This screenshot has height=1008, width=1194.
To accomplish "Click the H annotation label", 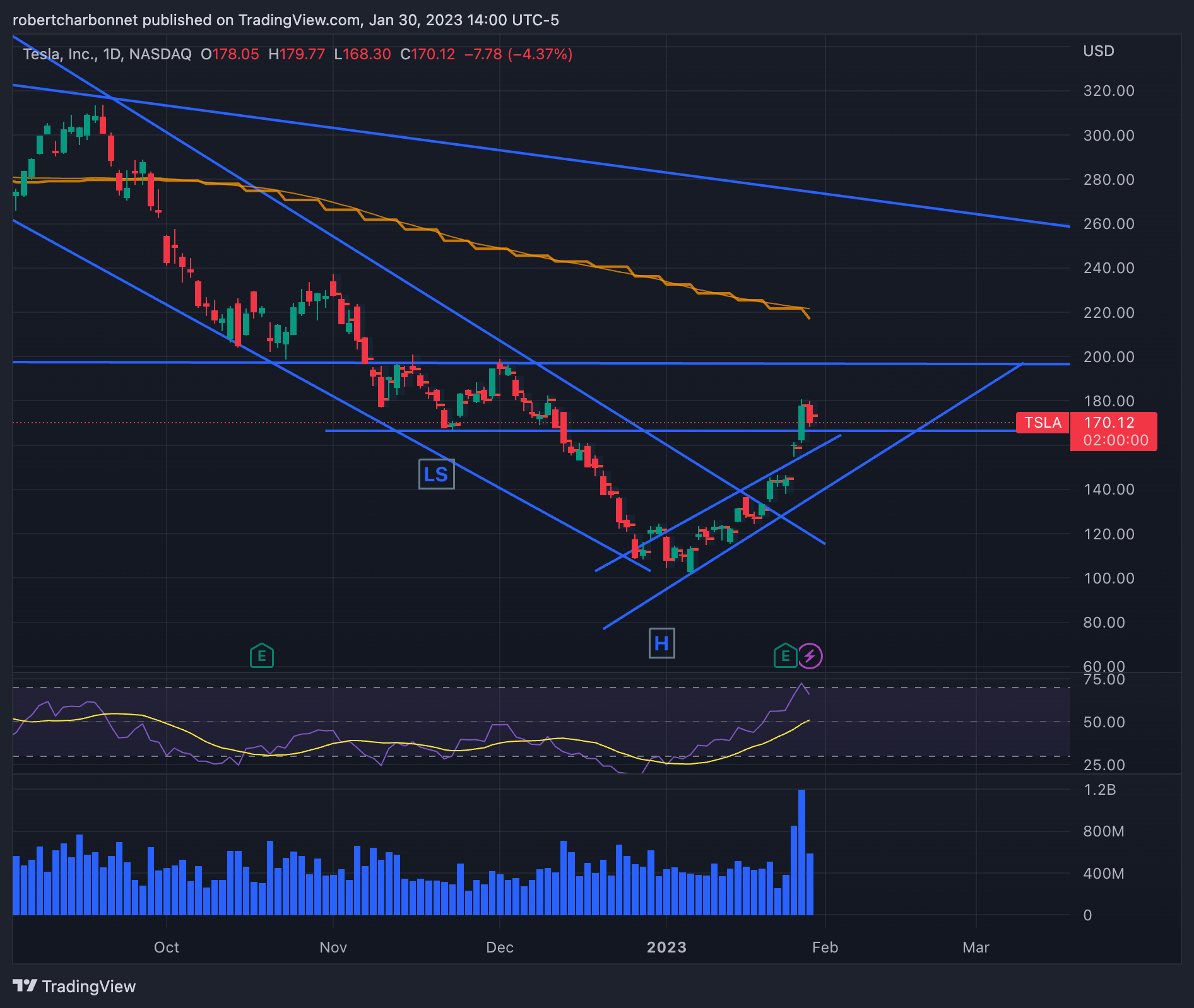I will (661, 643).
